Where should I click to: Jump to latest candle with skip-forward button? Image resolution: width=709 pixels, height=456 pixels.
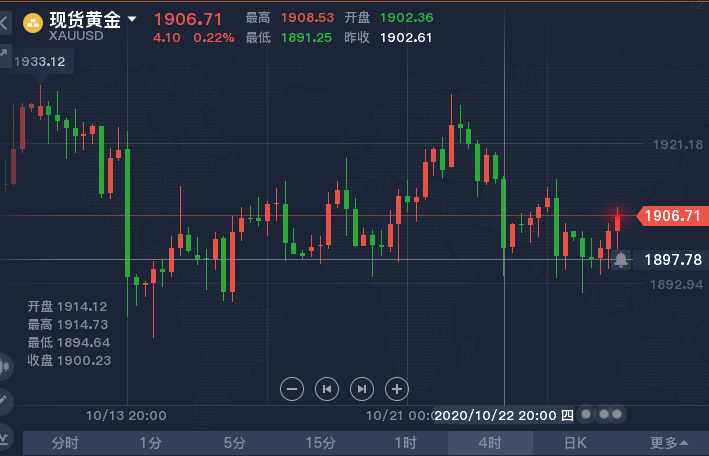362,389
